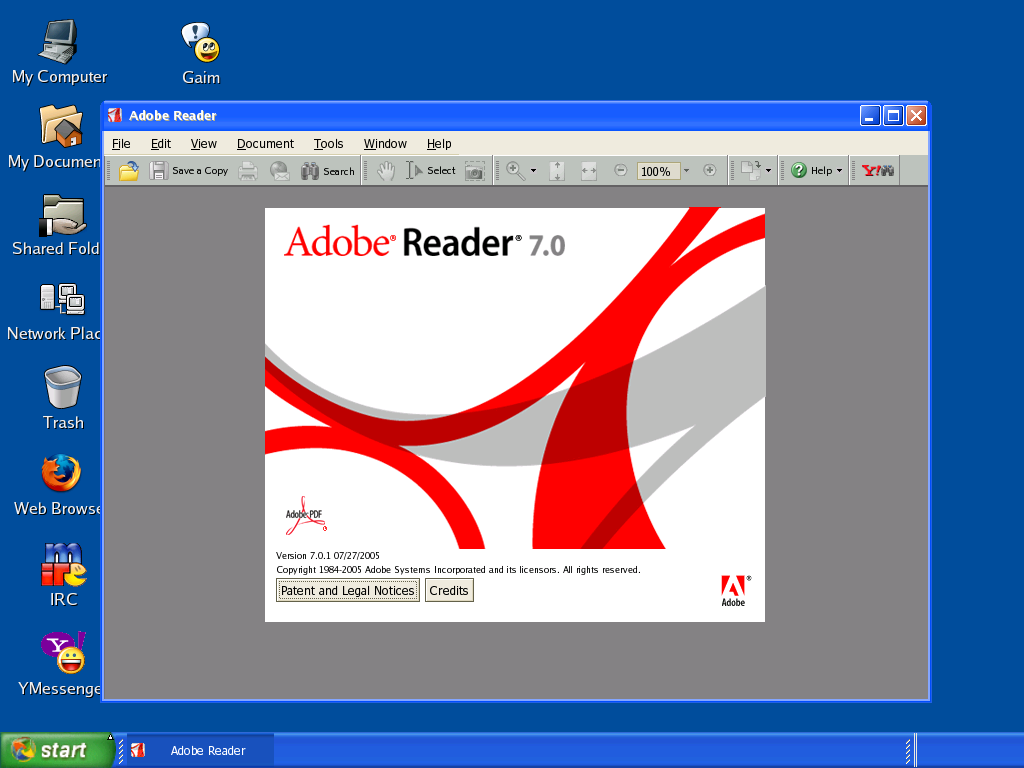The image size is (1024, 768).
Task: Expand the Help toolbar dropdown arrow
Action: 840,171
